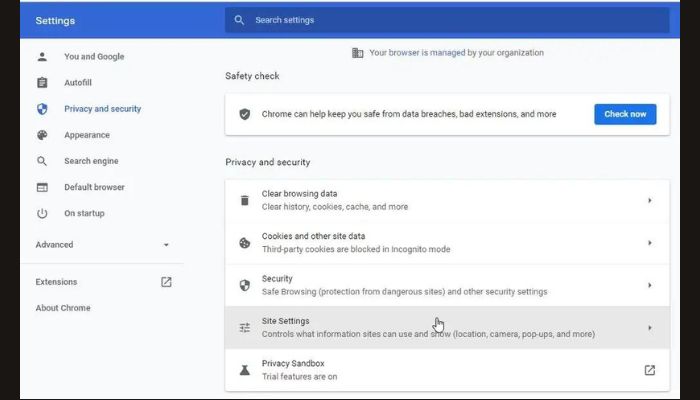The width and height of the screenshot is (700, 400).
Task: Expand Clear browsing data with its chevron
Action: (x=650, y=200)
